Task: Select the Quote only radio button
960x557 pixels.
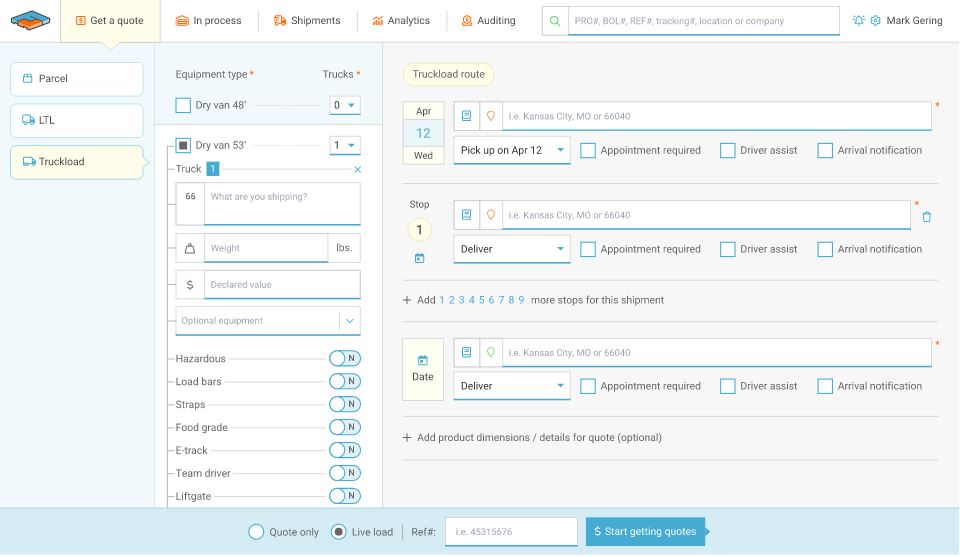Action: [256, 532]
